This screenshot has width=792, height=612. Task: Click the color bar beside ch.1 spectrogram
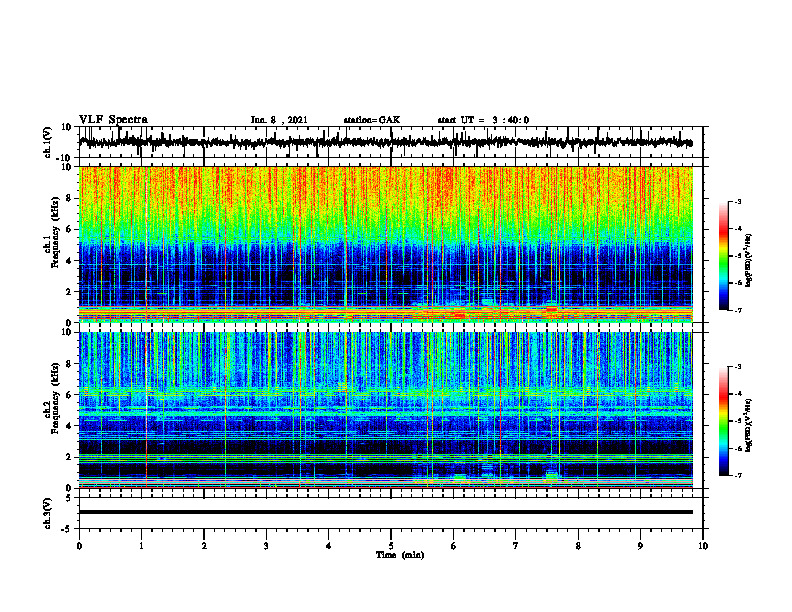pyautogui.click(x=723, y=256)
